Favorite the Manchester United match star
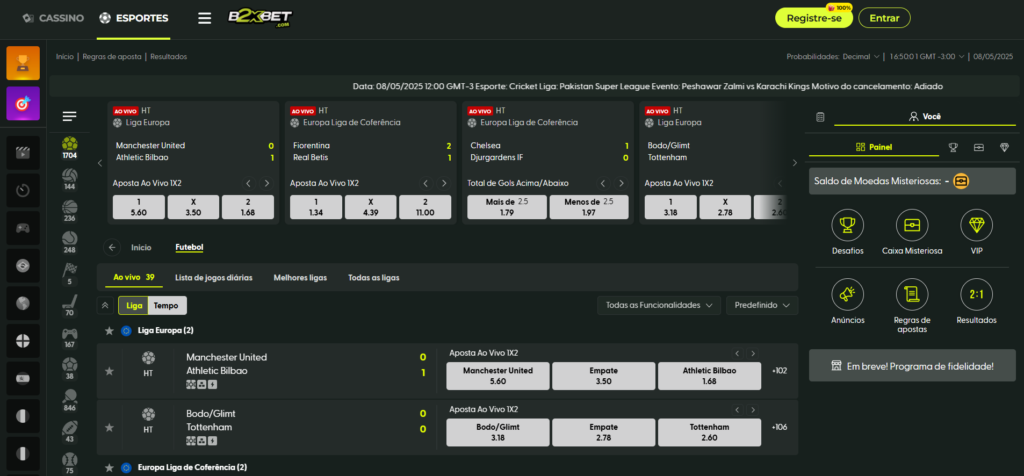1024x476 pixels. [x=109, y=372]
